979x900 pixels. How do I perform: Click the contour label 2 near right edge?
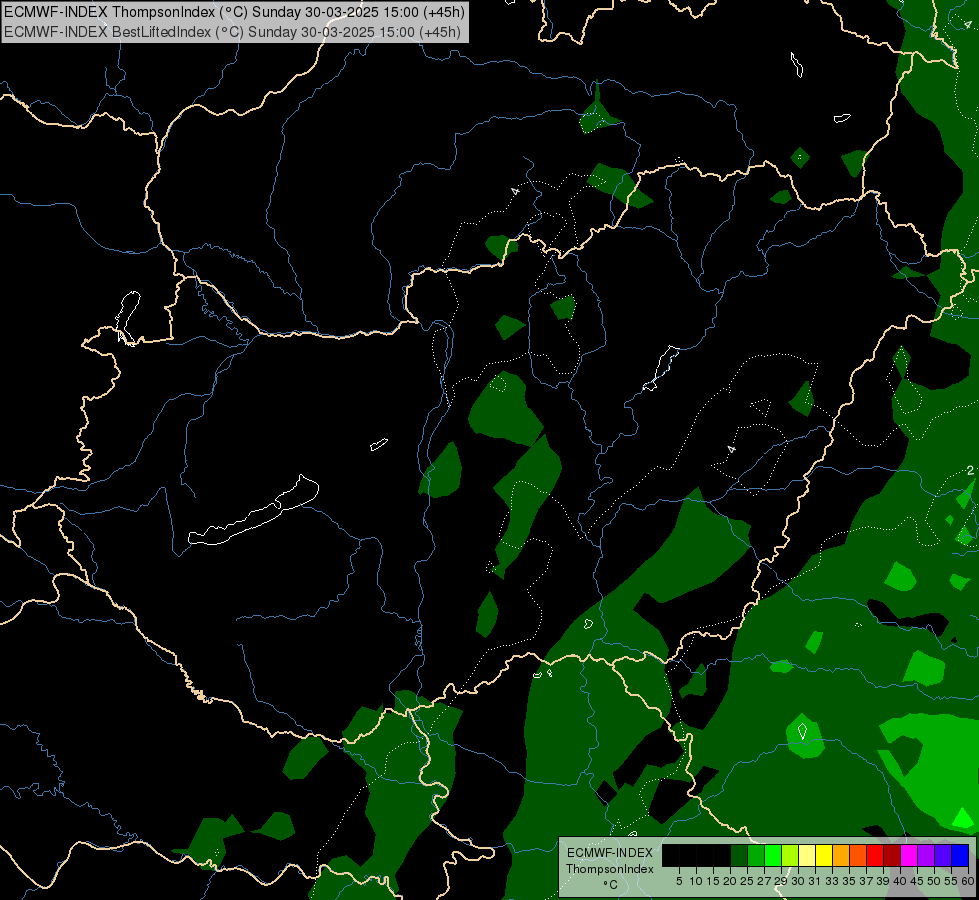[x=970, y=470]
